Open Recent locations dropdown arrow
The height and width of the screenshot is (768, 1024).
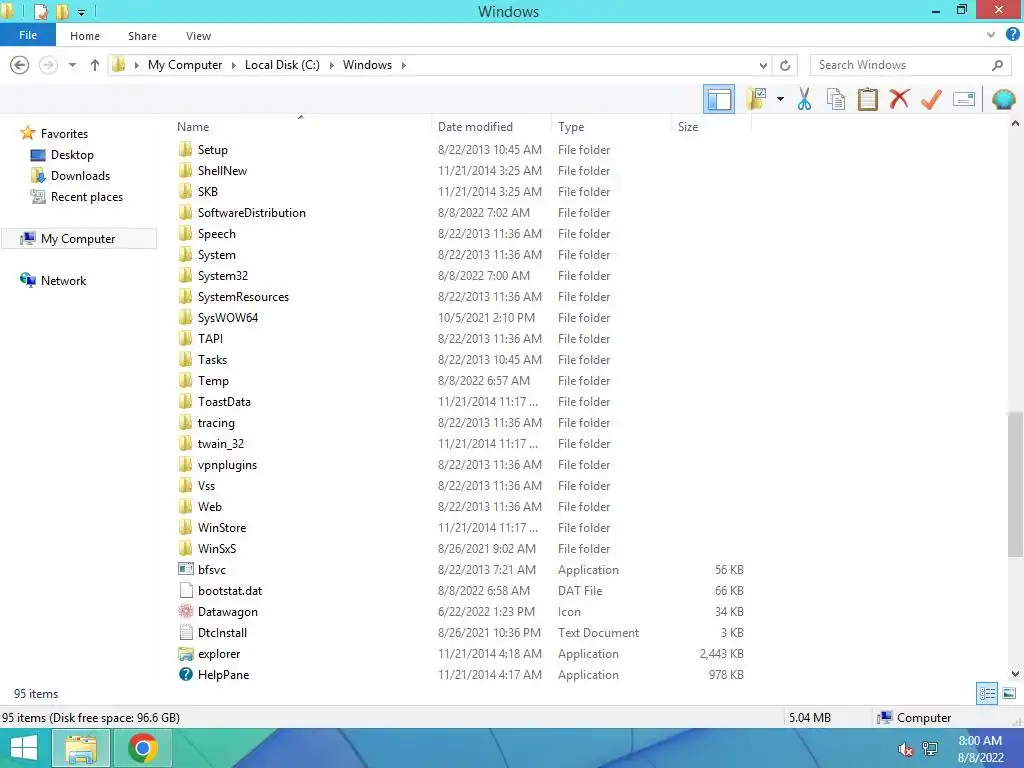pyautogui.click(x=72, y=65)
